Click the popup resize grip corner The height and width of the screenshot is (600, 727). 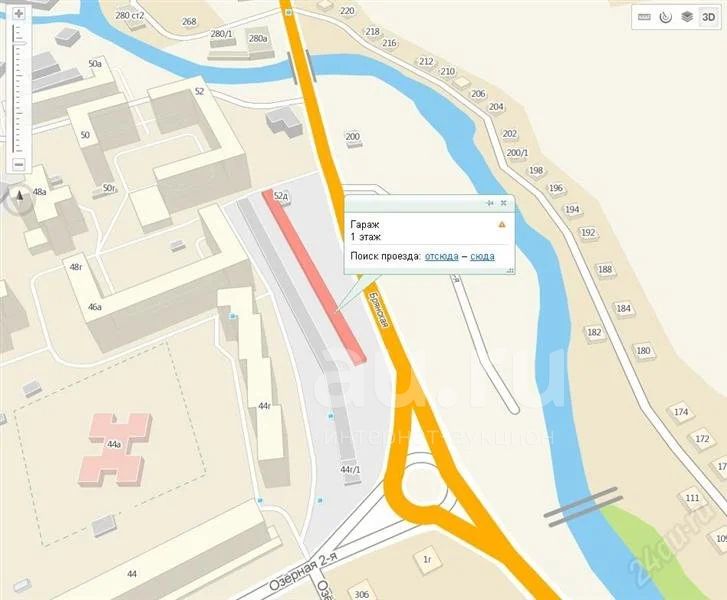coord(510,270)
